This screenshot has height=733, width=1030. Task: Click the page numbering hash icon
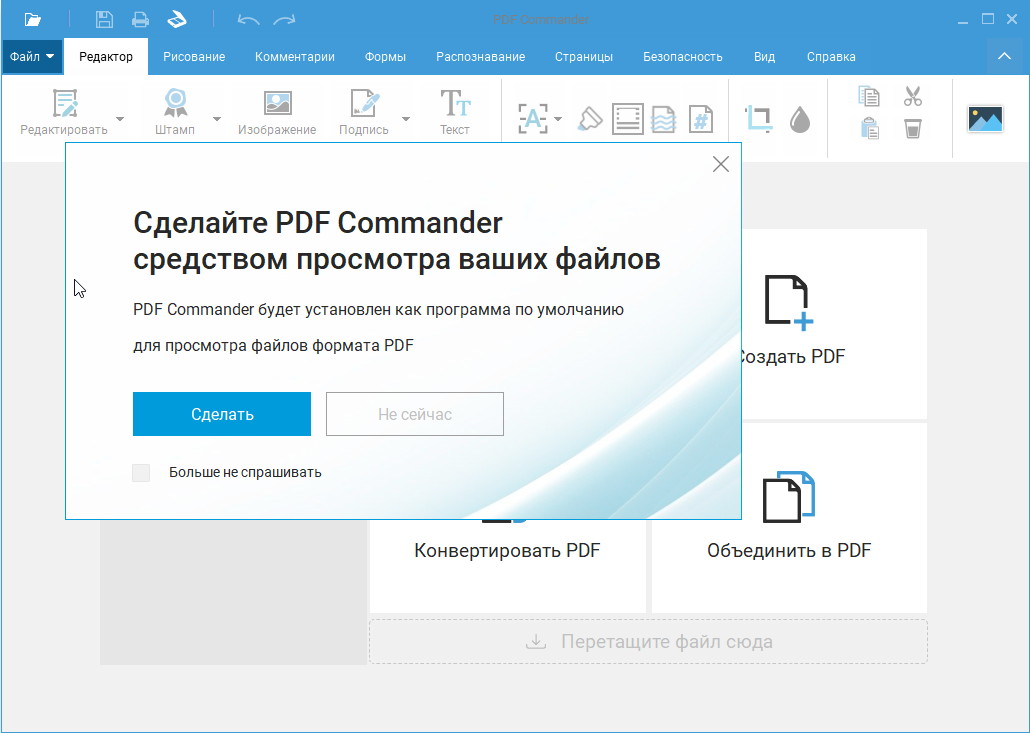tap(701, 119)
